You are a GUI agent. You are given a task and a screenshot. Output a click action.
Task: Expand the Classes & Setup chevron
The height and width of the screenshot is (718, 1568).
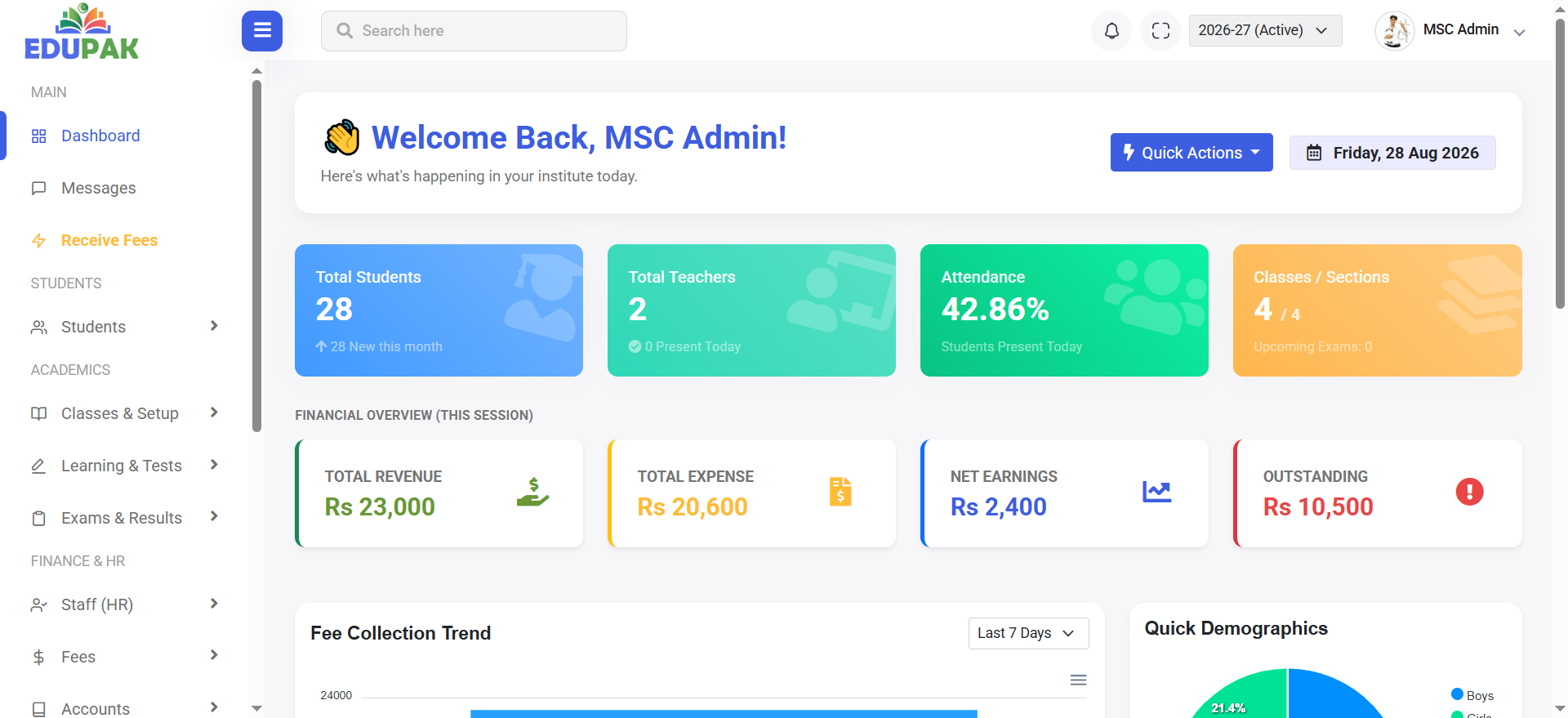(x=214, y=413)
